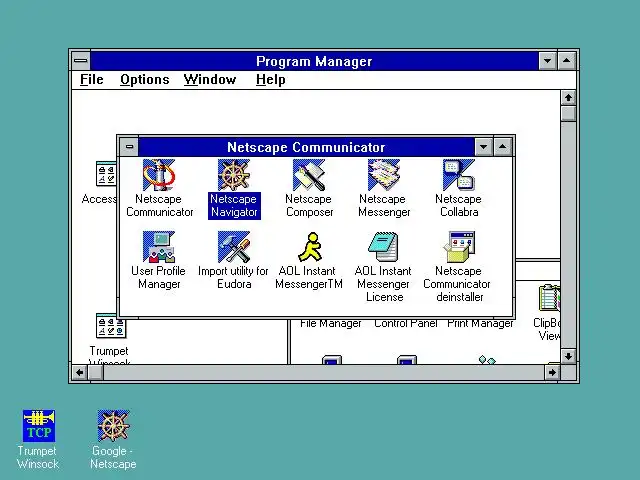
Task: Open the Options menu
Action: (144, 80)
